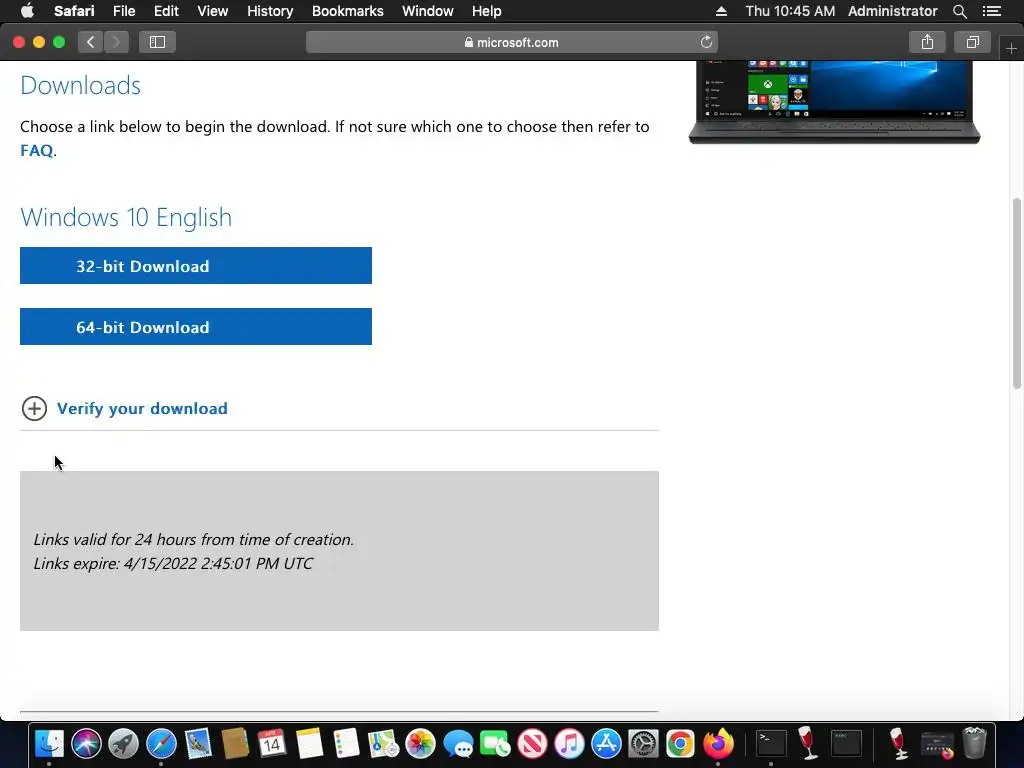Open Messages from the Dock
This screenshot has width=1024, height=768.
click(x=458, y=743)
